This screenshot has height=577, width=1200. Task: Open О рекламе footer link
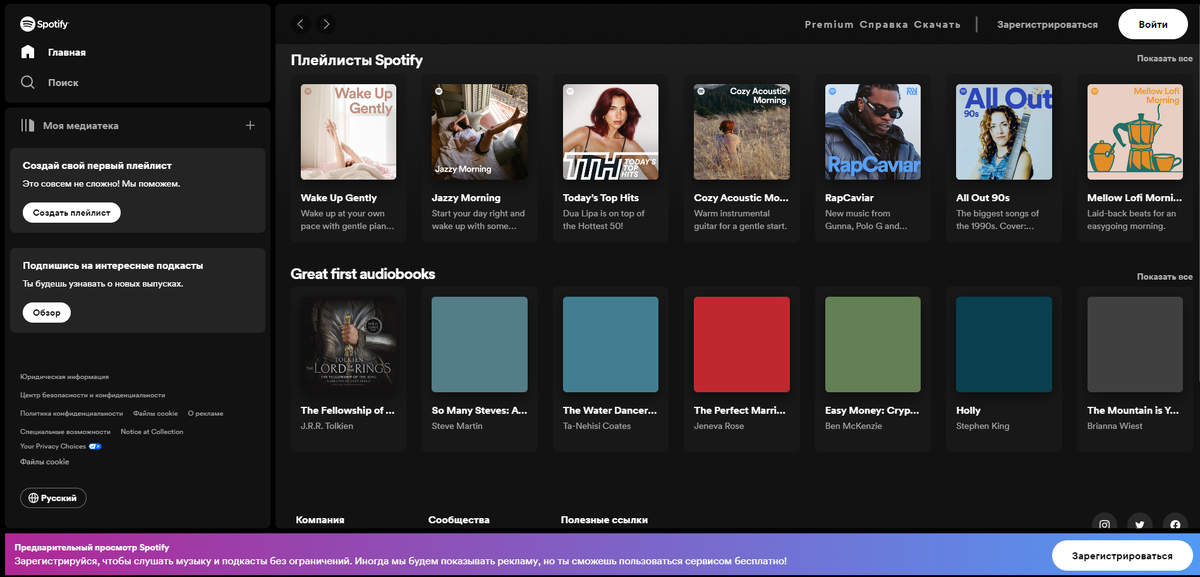point(205,413)
